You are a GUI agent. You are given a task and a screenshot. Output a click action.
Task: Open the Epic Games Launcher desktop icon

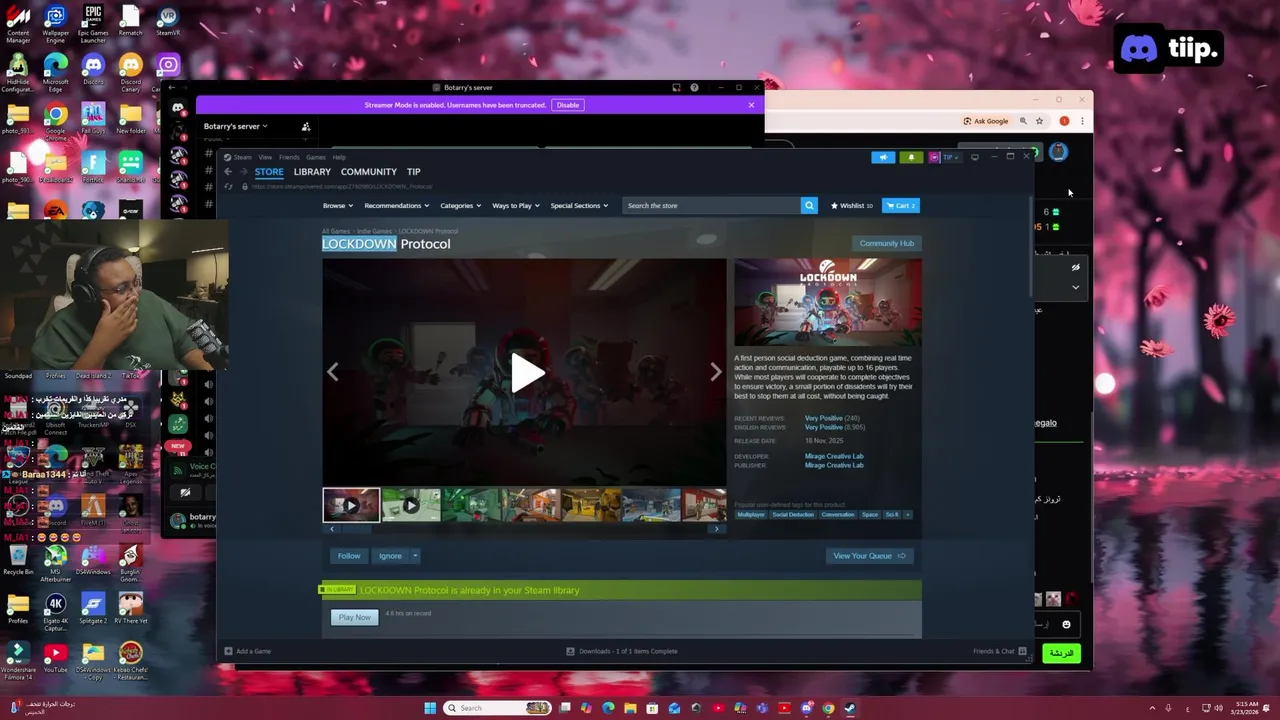coord(93,23)
